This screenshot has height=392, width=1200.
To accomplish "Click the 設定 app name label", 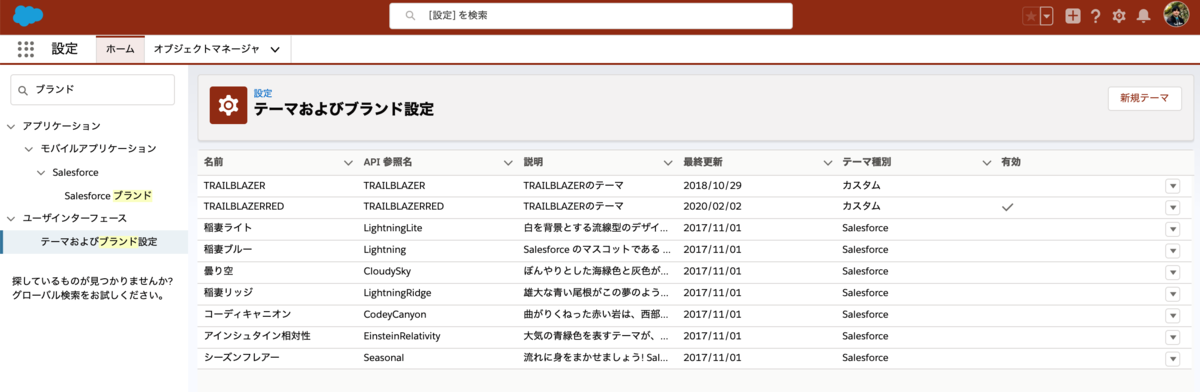I will pyautogui.click(x=65, y=49).
